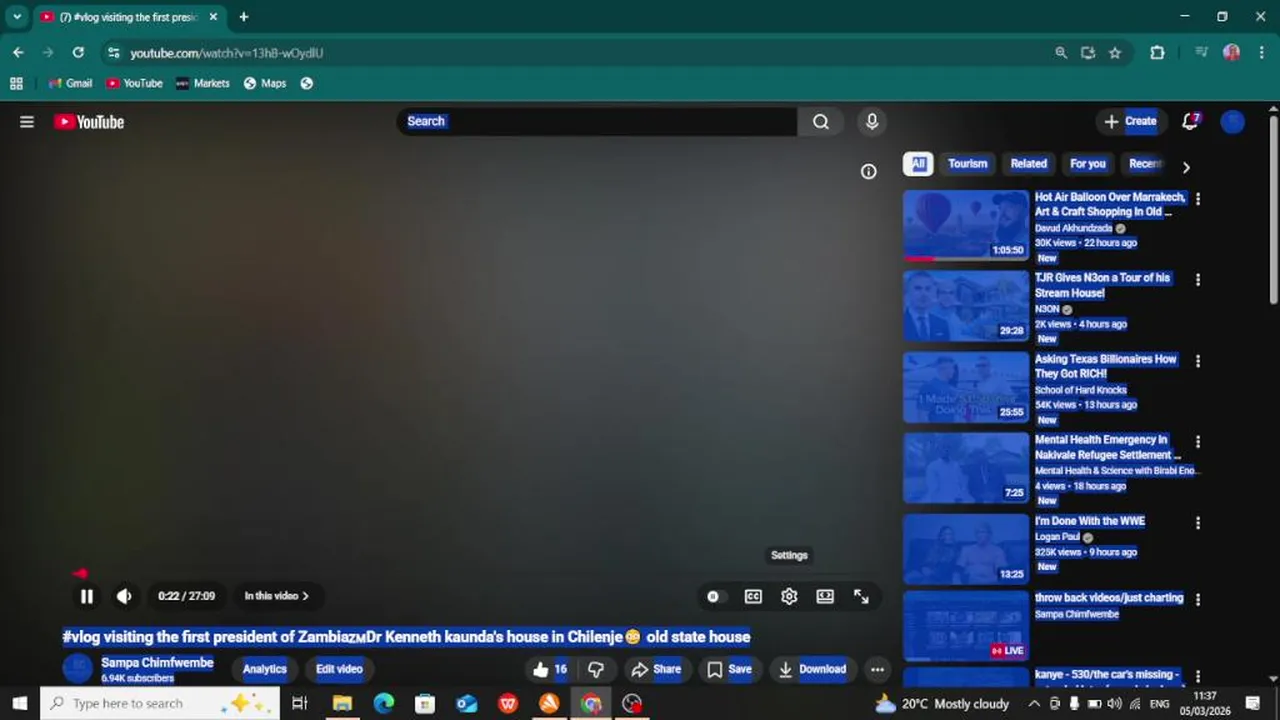1280x720 pixels.
Task: Open TJR Gives N3on video thumbnail
Action: click(966, 306)
